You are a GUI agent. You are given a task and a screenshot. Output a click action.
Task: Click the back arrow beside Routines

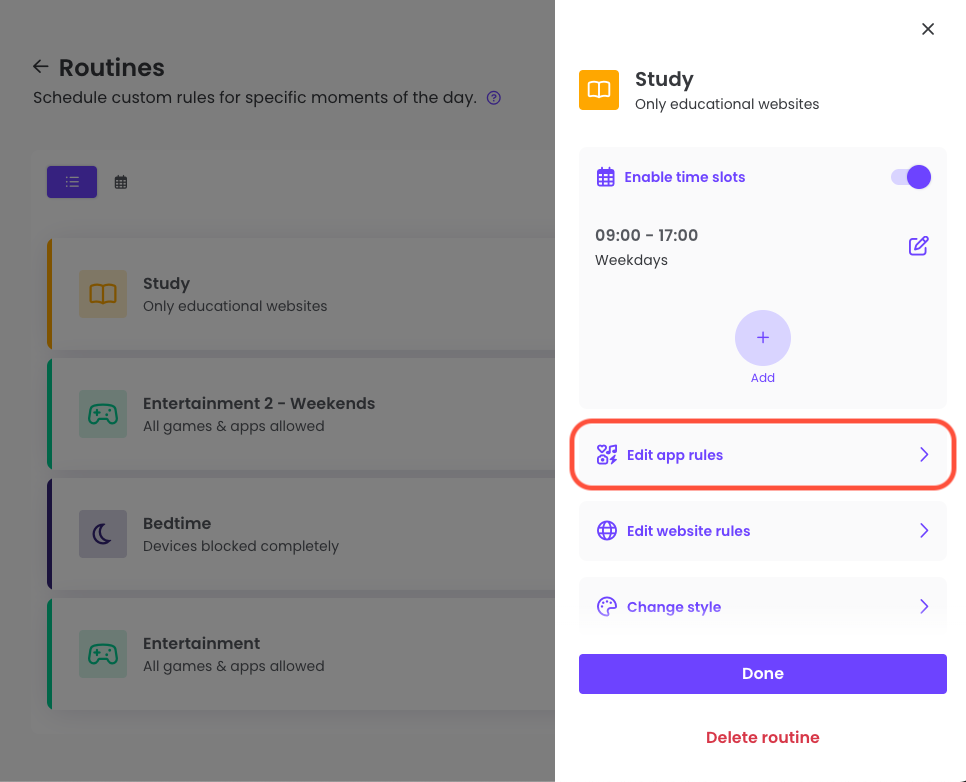click(x=40, y=67)
